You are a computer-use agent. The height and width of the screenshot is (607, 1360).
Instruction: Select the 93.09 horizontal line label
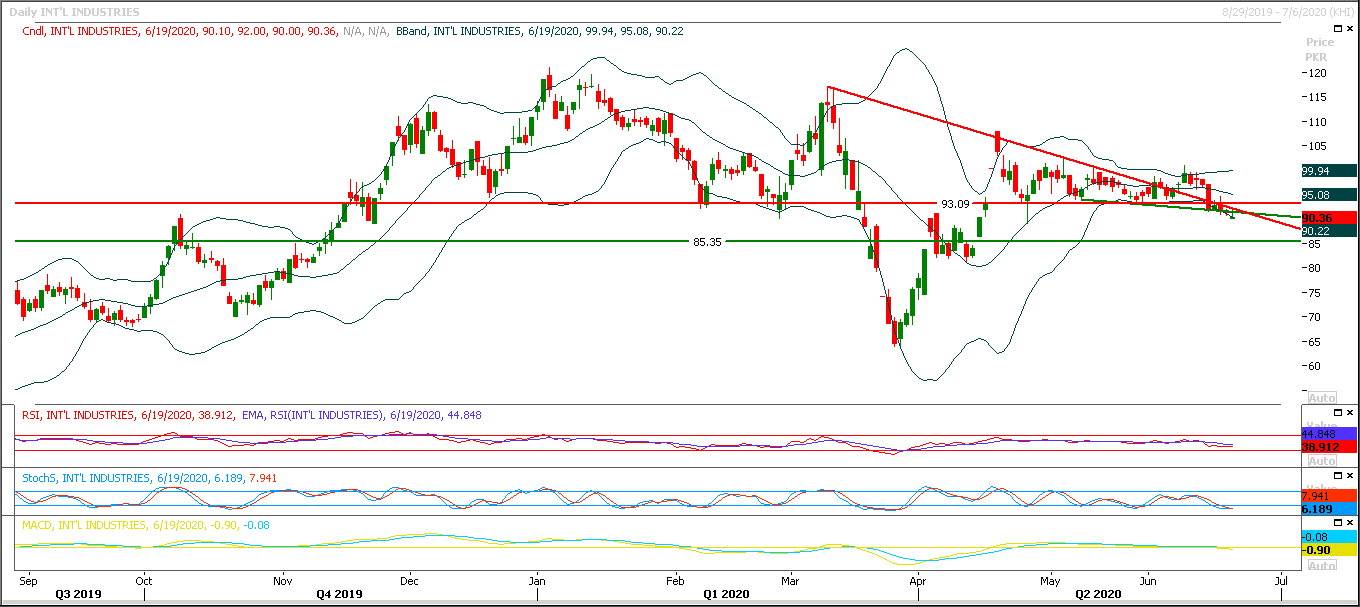[x=955, y=204]
